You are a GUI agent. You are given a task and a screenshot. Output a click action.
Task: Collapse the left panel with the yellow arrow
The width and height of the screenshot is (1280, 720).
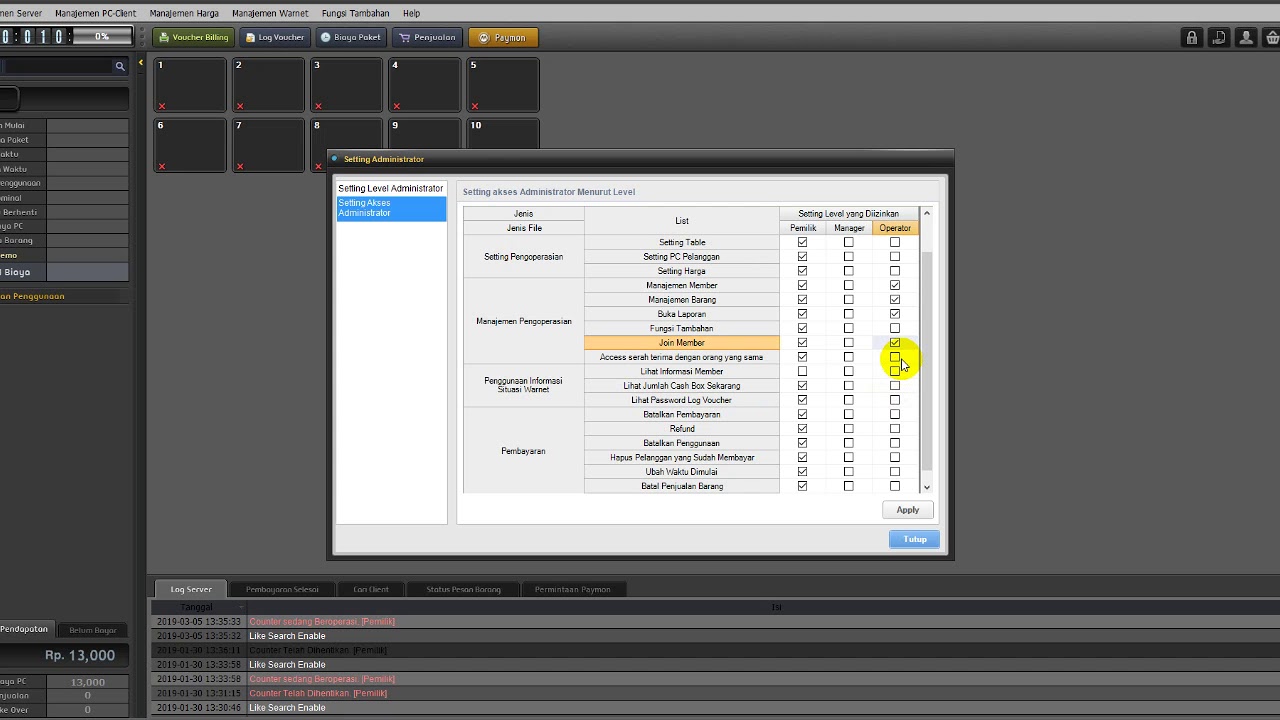141,63
